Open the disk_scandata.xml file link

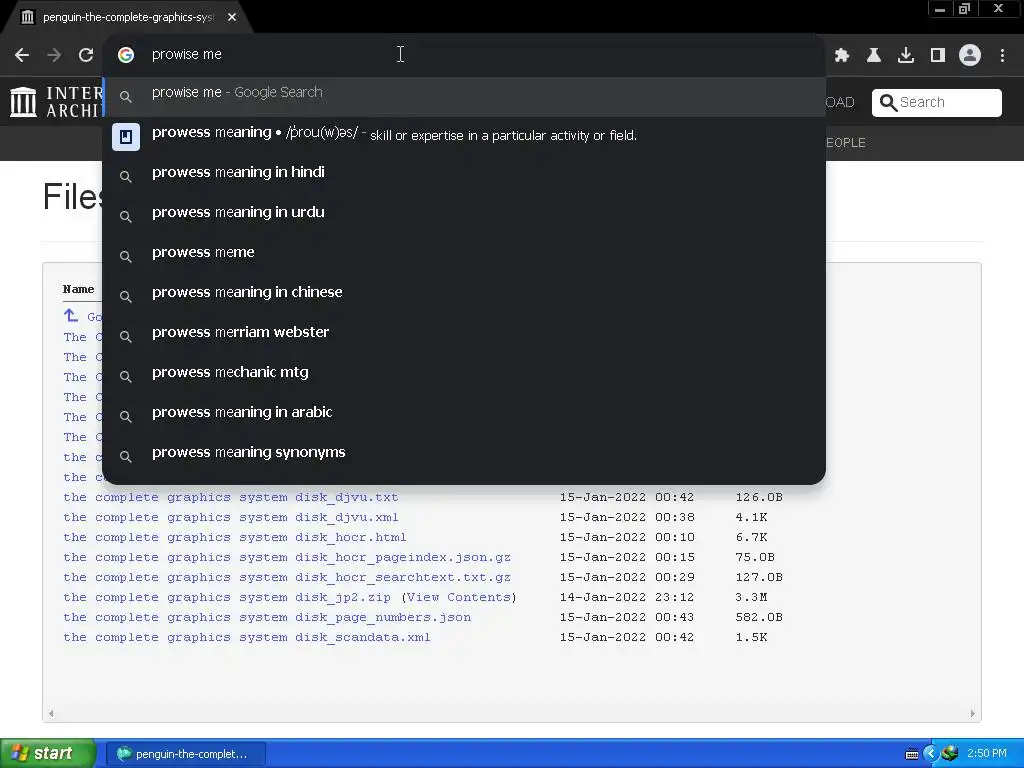(247, 637)
